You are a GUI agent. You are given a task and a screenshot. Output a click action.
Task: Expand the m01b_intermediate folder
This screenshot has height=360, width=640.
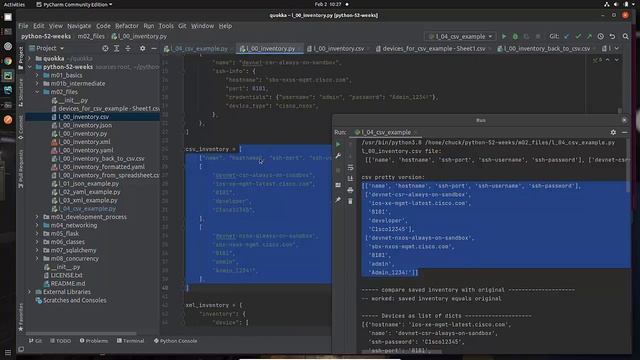[x=37, y=83]
